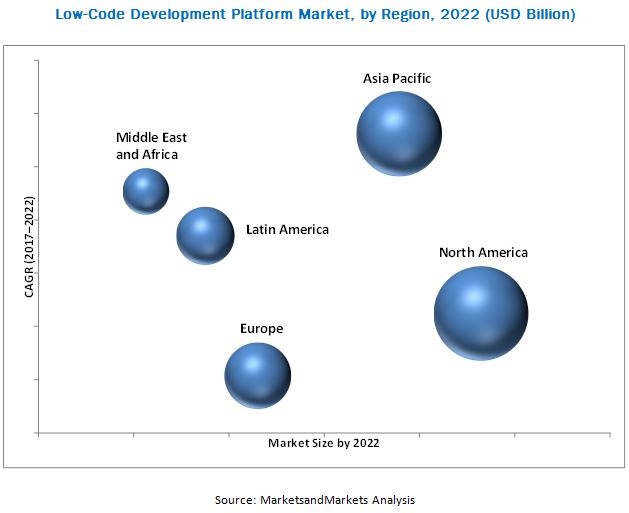Select the North America bubble

click(480, 313)
